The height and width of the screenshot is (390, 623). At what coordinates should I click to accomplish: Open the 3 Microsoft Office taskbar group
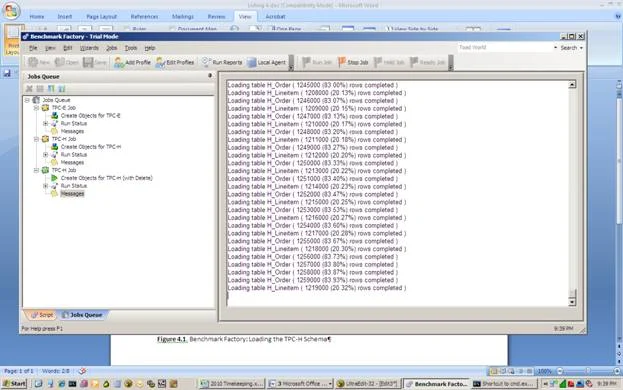[x=300, y=384]
